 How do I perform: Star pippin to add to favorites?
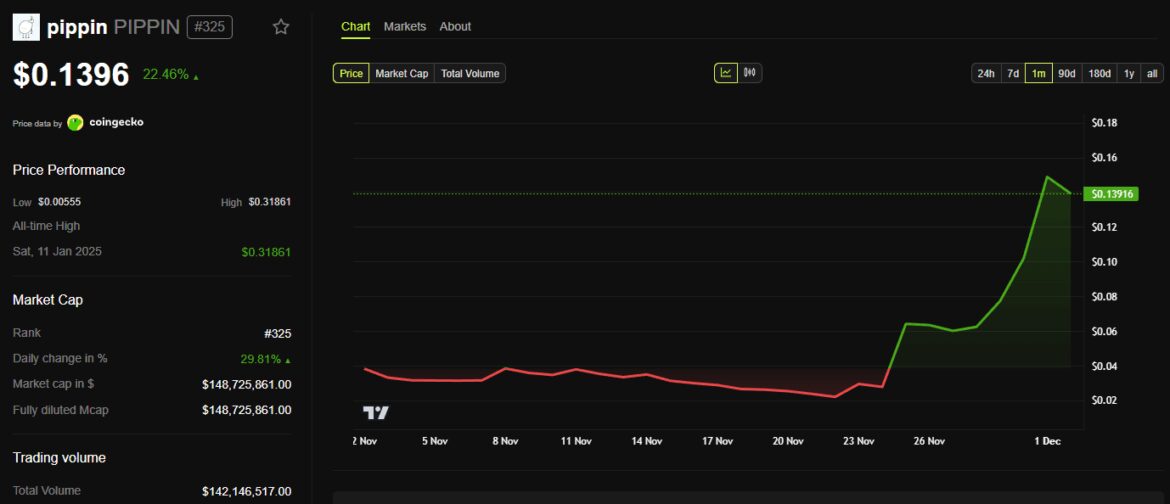281,27
